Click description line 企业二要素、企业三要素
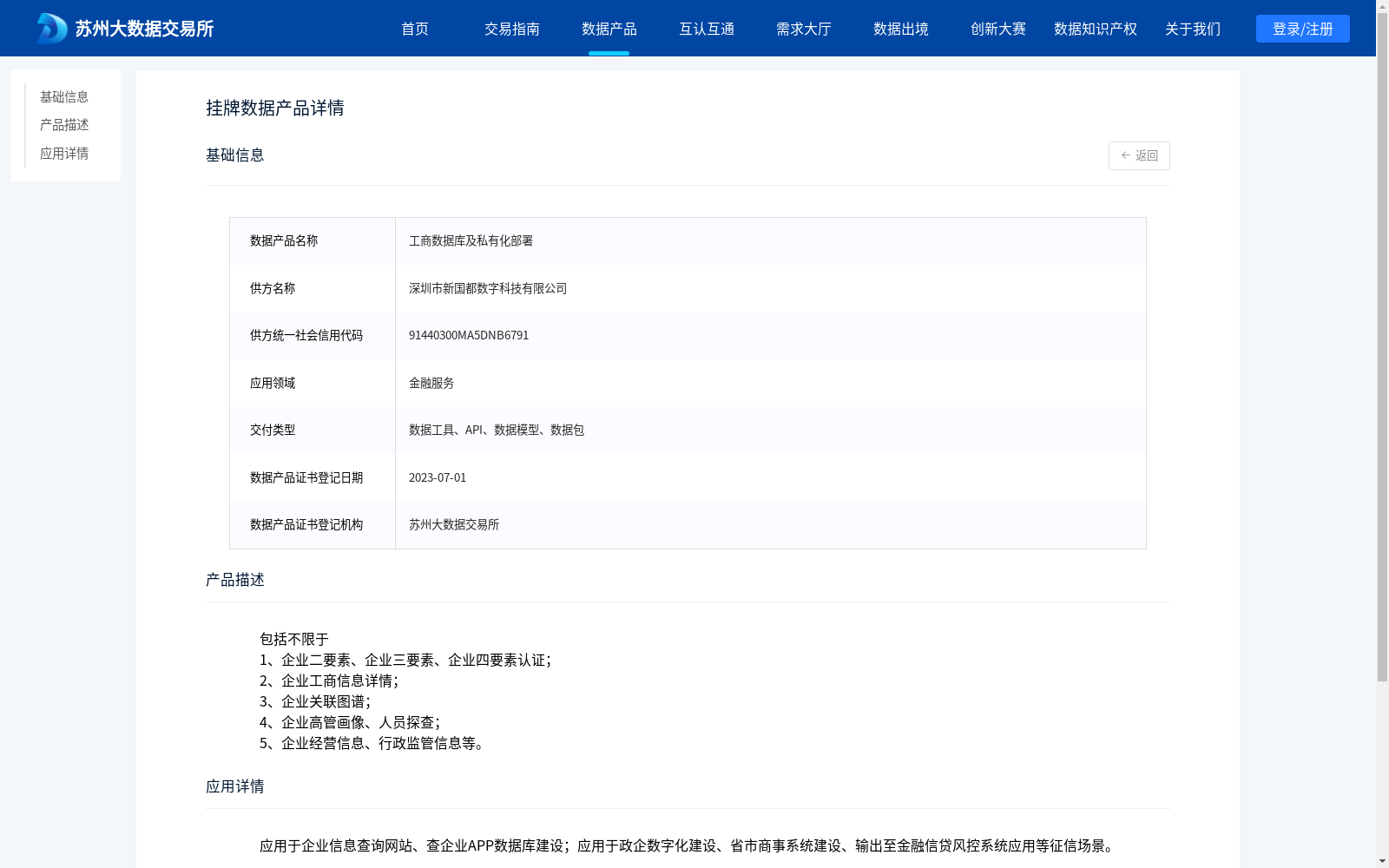This screenshot has height=868, width=1389. pos(405,660)
